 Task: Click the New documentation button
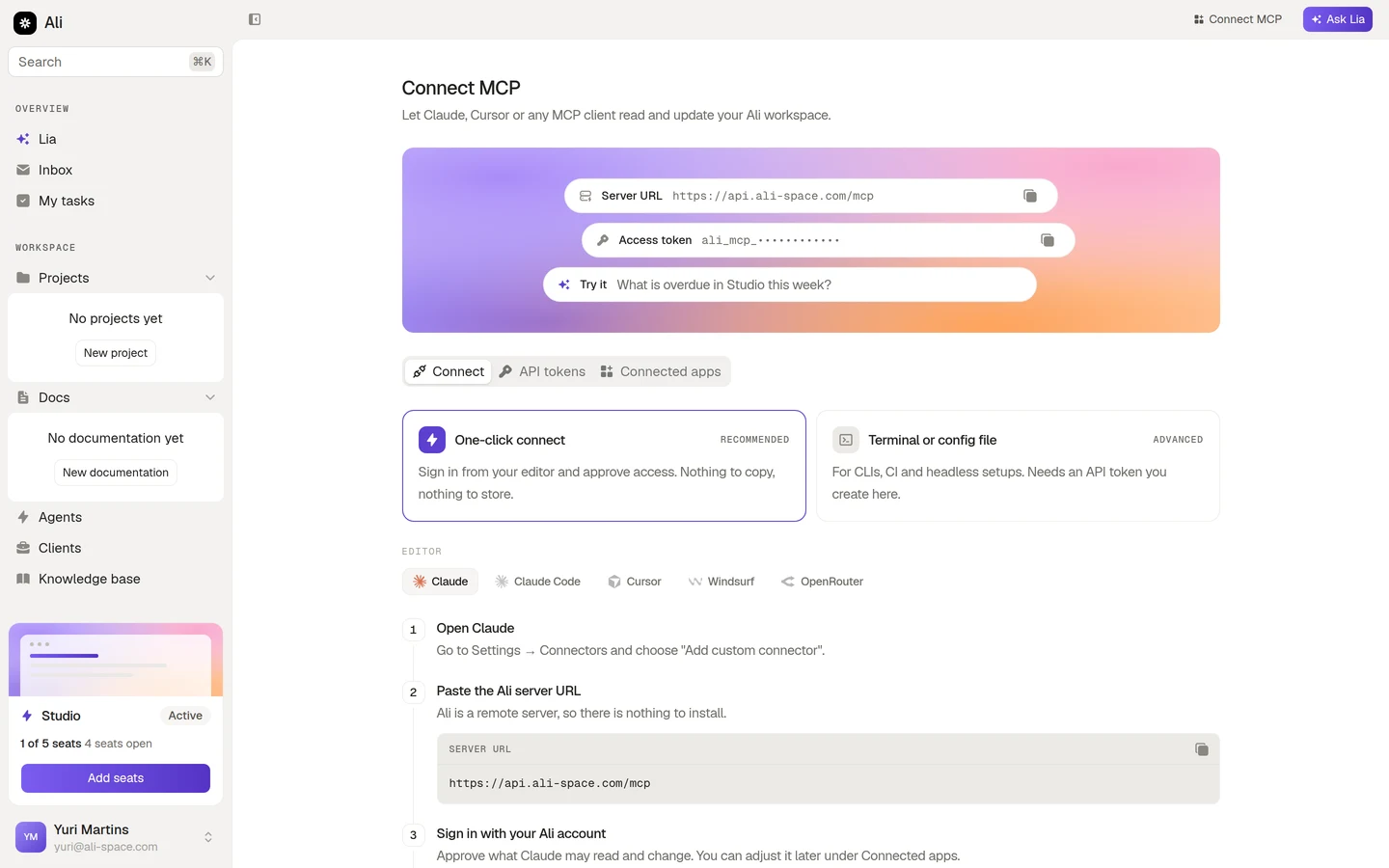coord(116,473)
